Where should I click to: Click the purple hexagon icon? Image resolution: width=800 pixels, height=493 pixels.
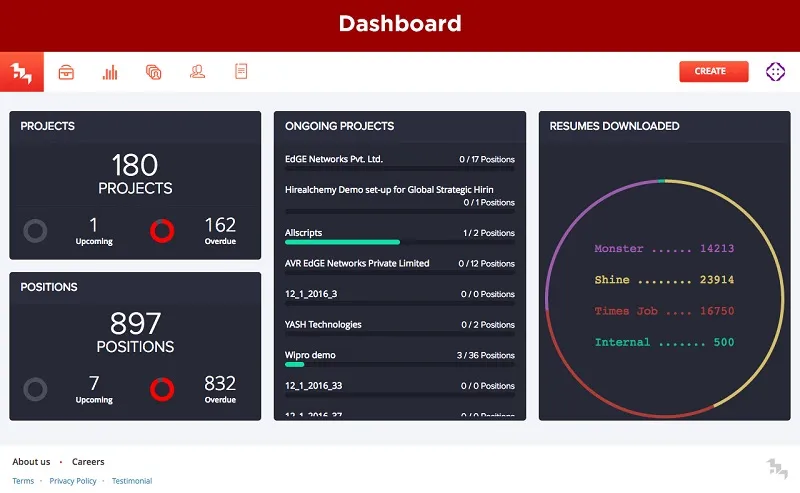click(x=775, y=72)
